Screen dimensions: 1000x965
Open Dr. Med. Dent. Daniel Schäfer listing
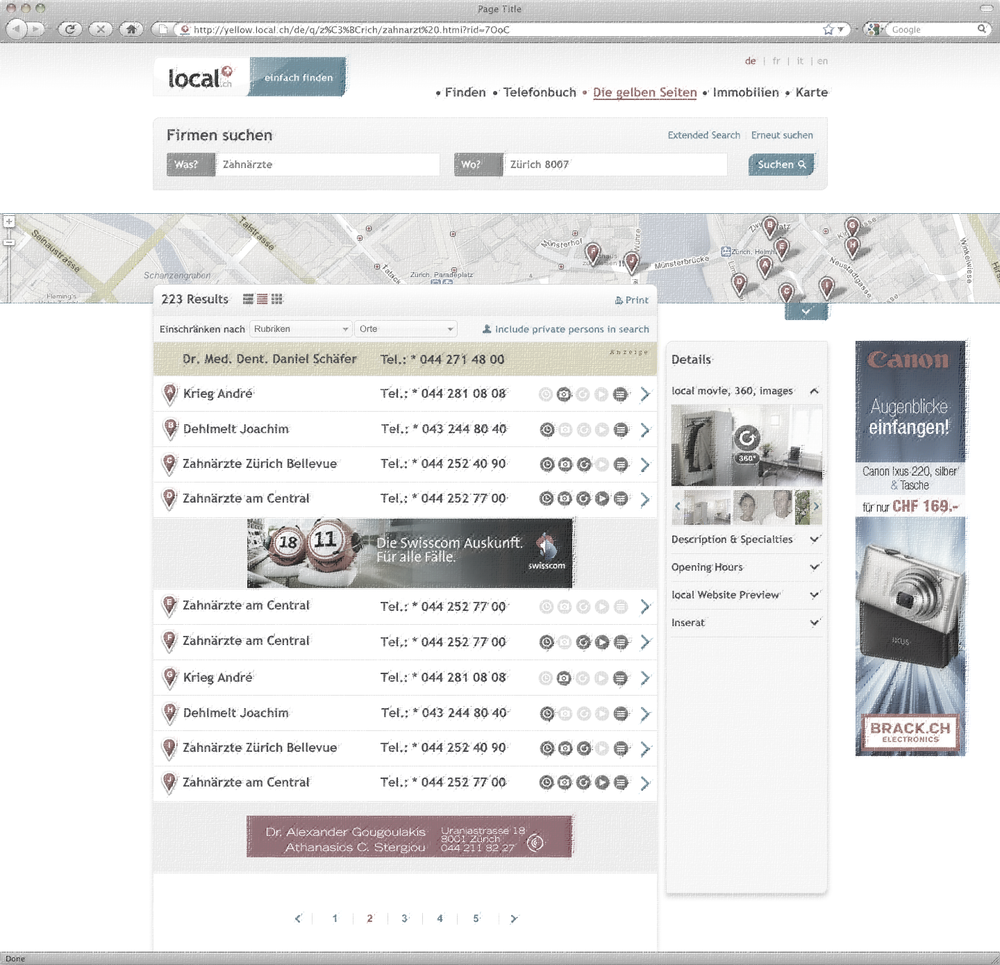pyautogui.click(x=405, y=359)
